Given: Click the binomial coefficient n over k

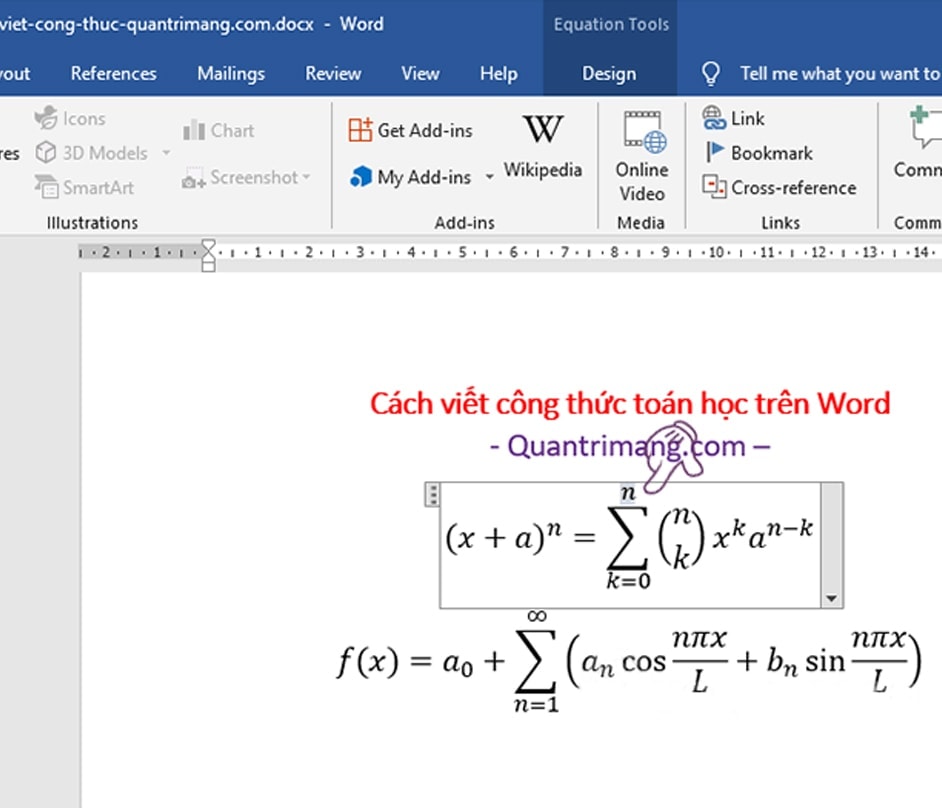Looking at the screenshot, I should 681,537.
